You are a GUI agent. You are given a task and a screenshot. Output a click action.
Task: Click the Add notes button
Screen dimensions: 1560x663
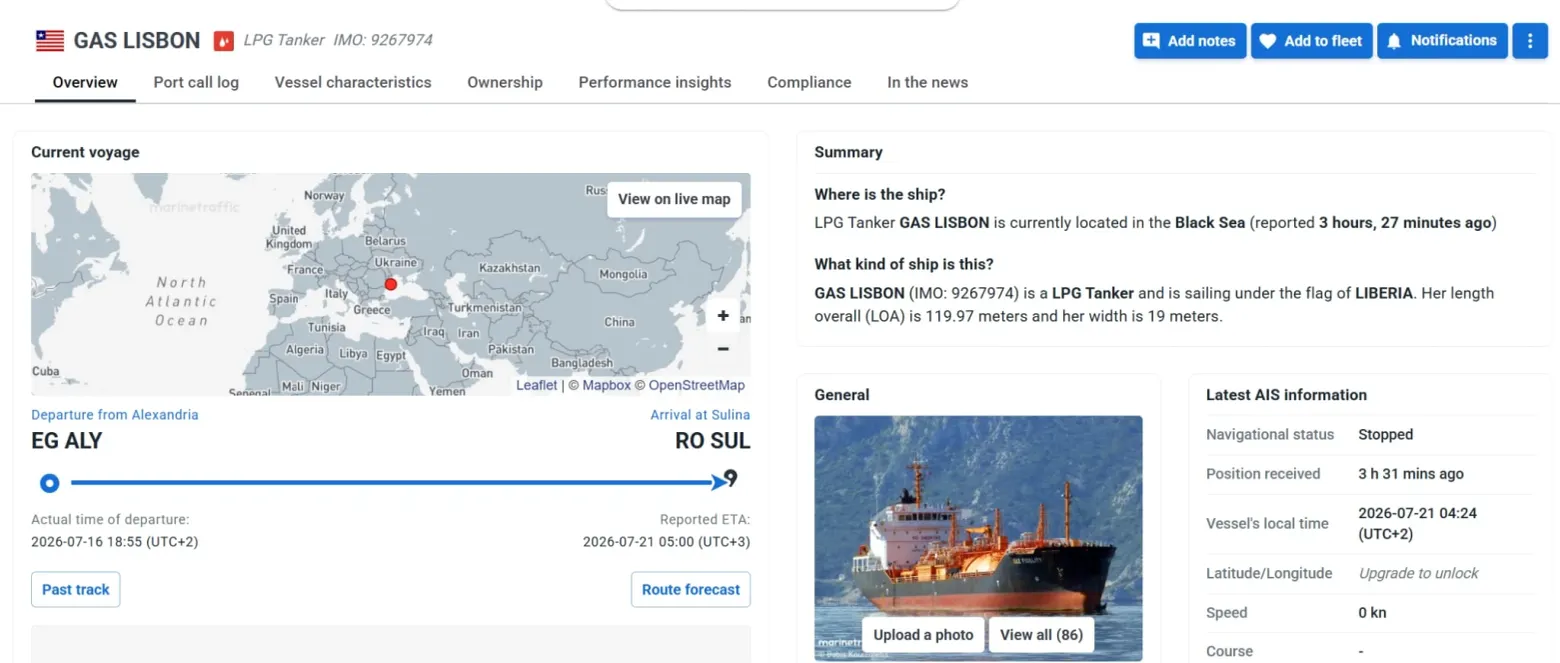pos(1190,41)
